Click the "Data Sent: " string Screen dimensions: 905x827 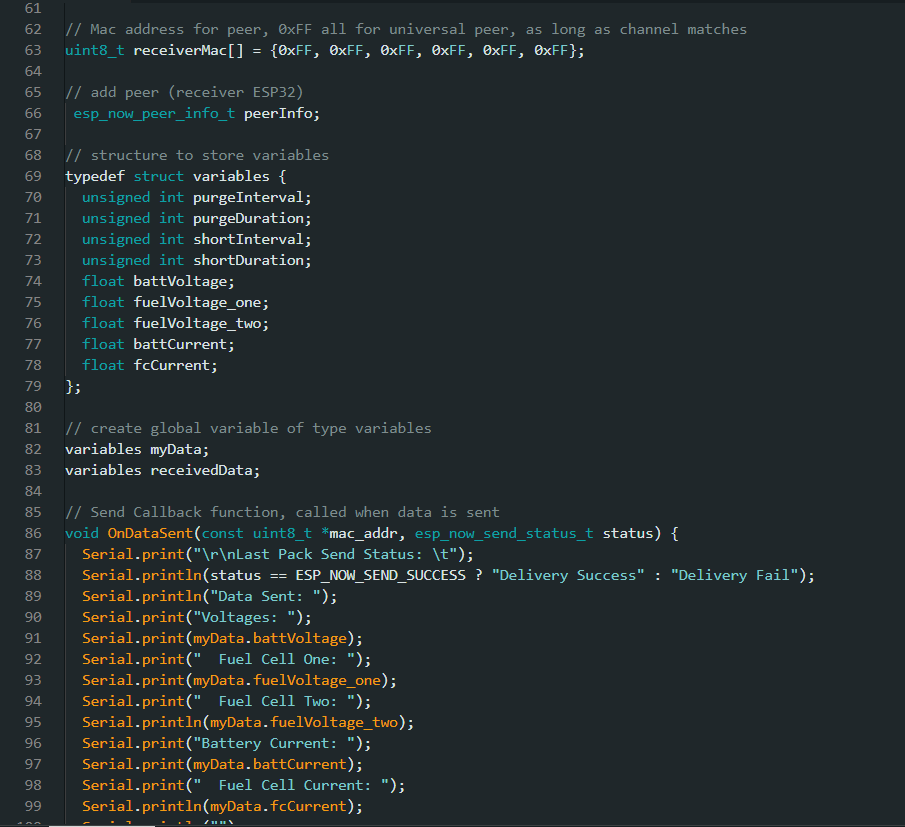click(x=265, y=596)
